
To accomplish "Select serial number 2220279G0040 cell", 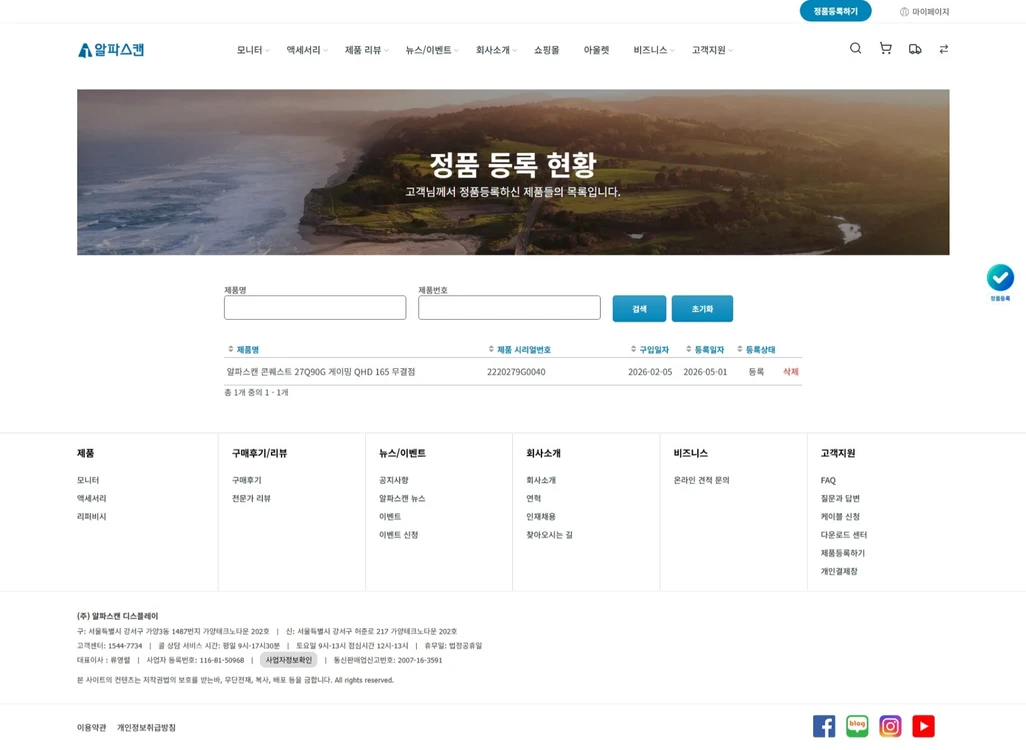I will (516, 372).
